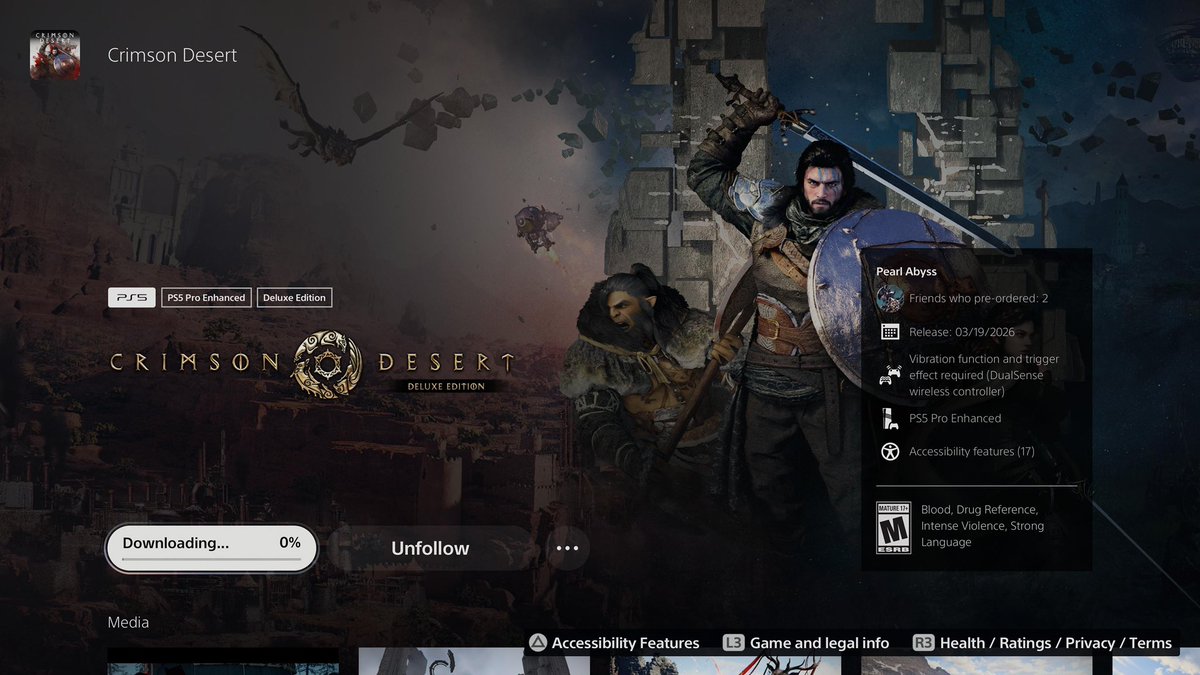Open the first media thumbnail under Media
The width and height of the screenshot is (1200, 675).
223,661
